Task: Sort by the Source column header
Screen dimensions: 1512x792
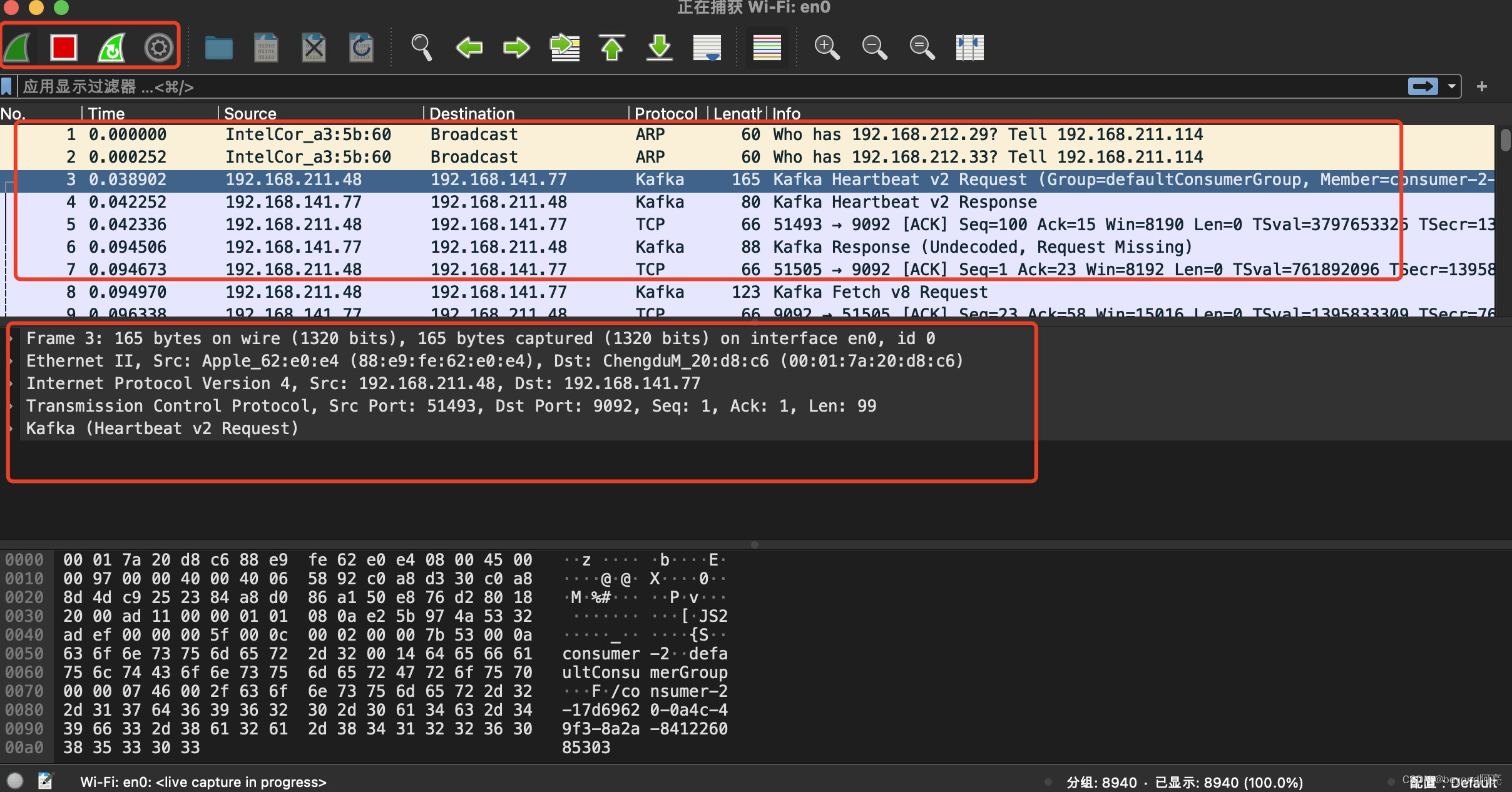Action: pyautogui.click(x=321, y=114)
